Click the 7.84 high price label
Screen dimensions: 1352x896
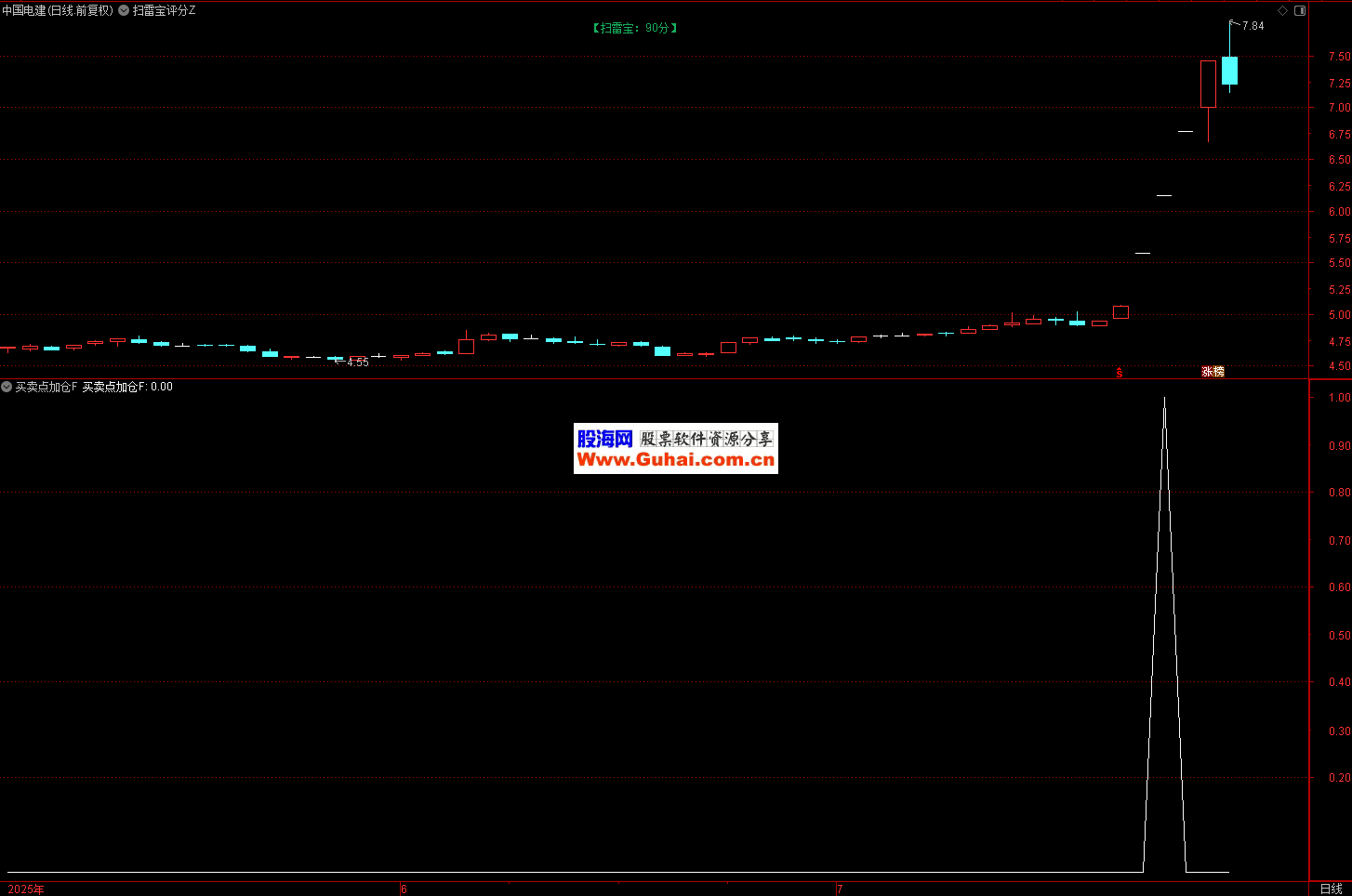click(1253, 26)
